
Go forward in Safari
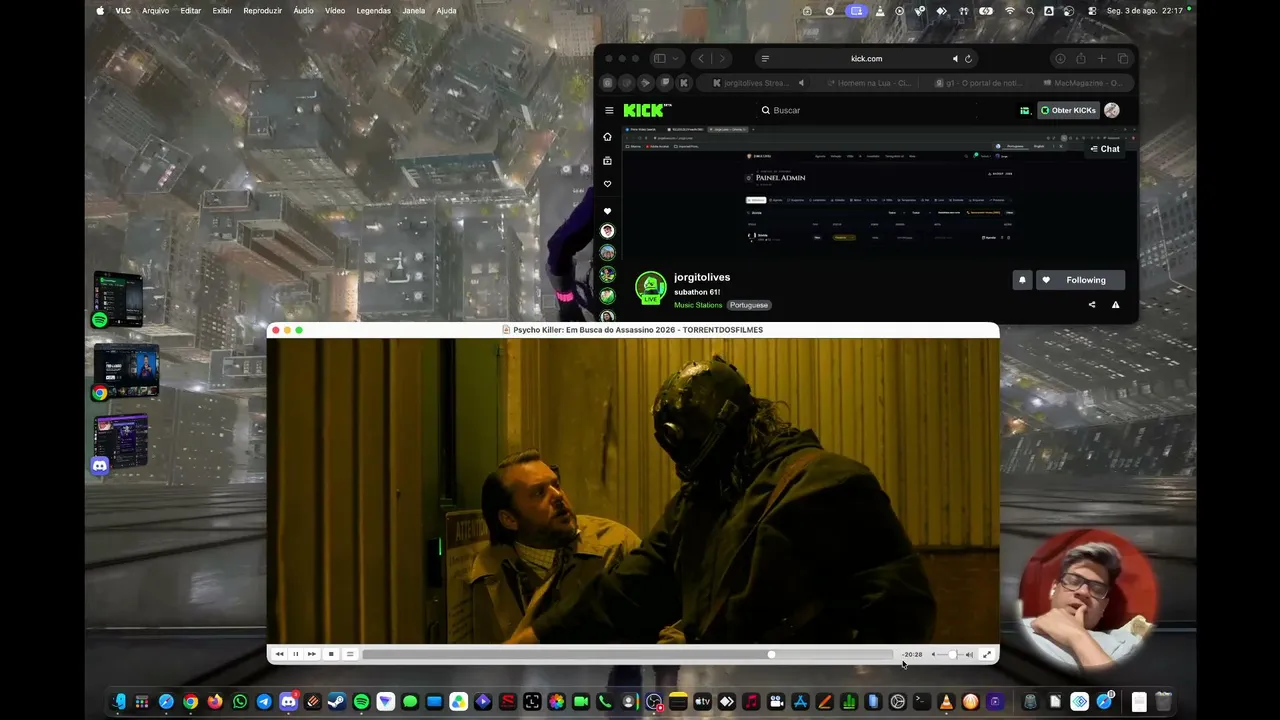[x=722, y=59]
